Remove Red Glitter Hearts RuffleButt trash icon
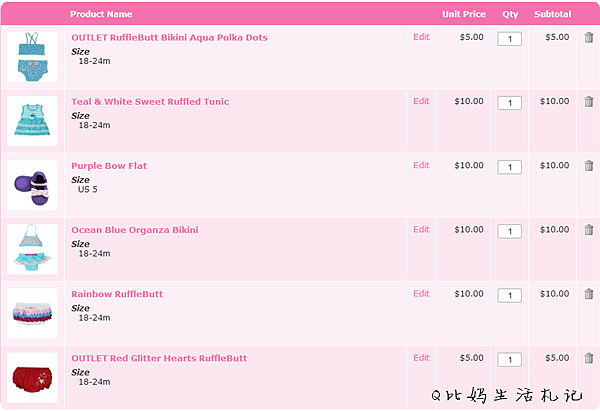The height and width of the screenshot is (411, 600). click(x=589, y=358)
